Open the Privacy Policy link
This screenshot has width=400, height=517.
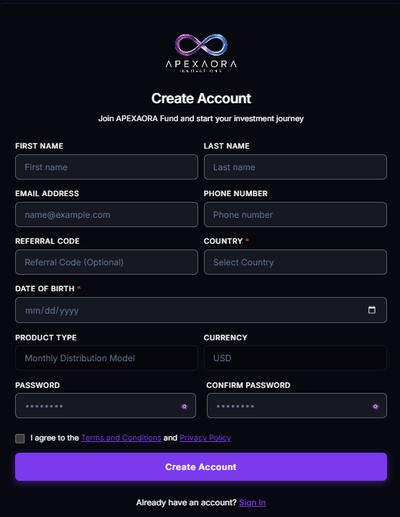[x=205, y=438]
